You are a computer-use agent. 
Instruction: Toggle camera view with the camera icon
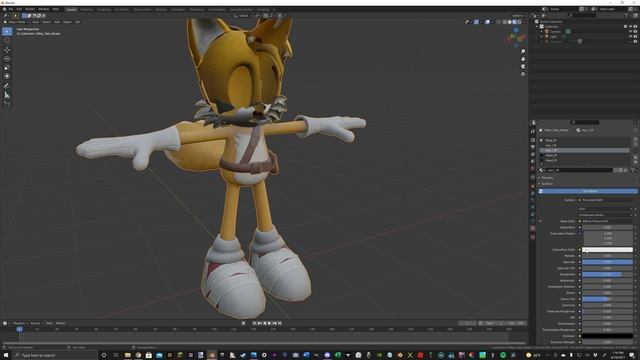(523, 66)
